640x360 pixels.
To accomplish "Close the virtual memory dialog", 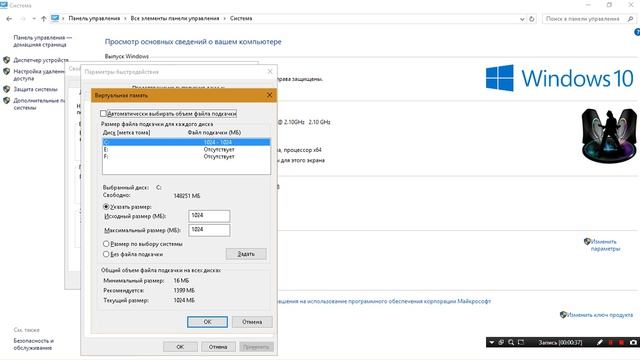I will click(x=269, y=95).
